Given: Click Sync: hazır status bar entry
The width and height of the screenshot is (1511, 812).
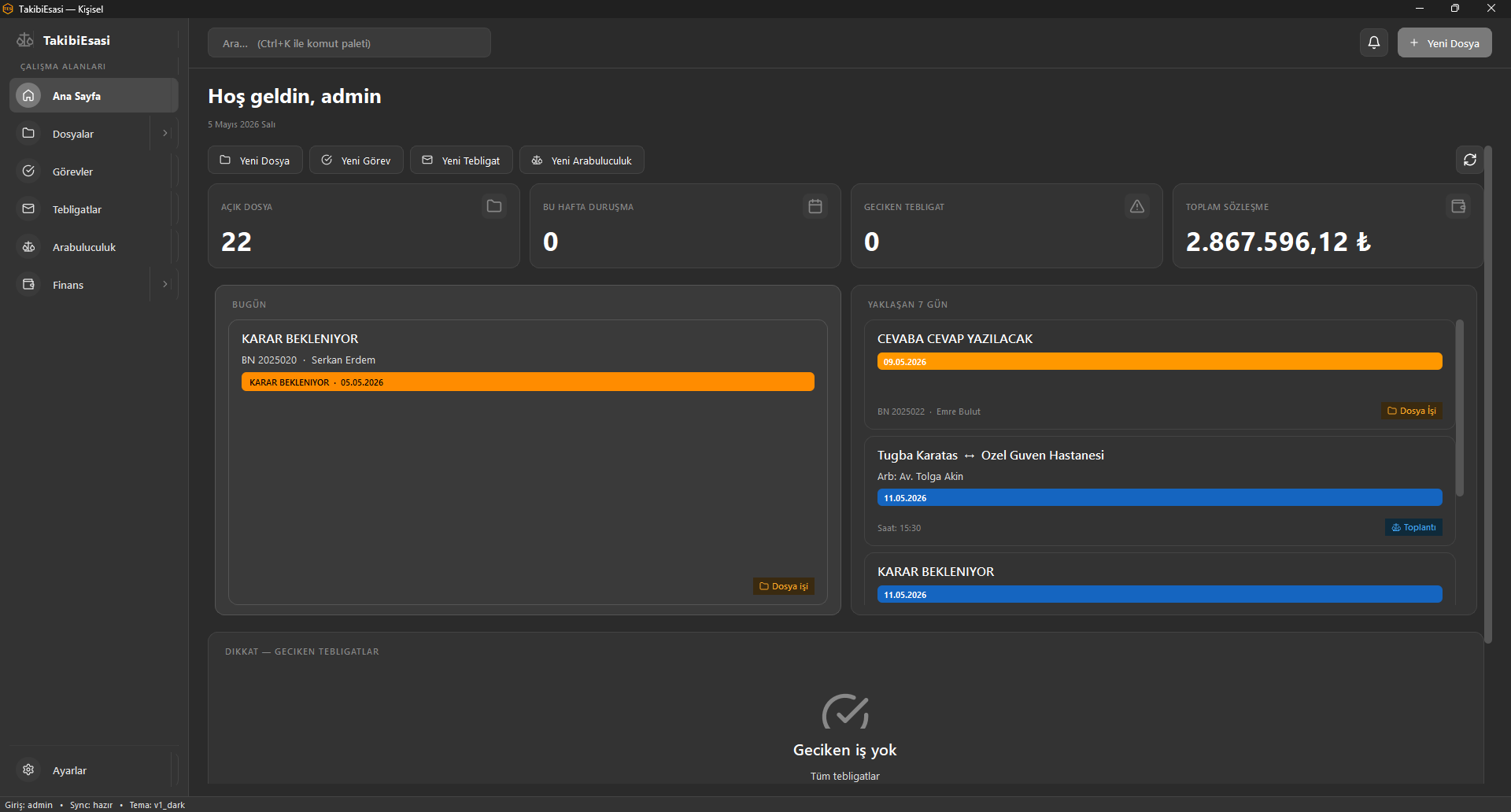Looking at the screenshot, I should tap(91, 805).
